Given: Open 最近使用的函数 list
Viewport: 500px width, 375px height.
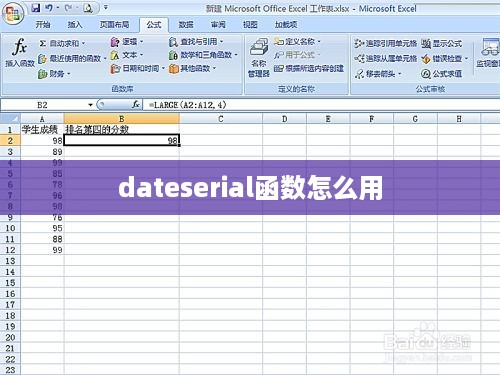Looking at the screenshot, I should (72, 59).
